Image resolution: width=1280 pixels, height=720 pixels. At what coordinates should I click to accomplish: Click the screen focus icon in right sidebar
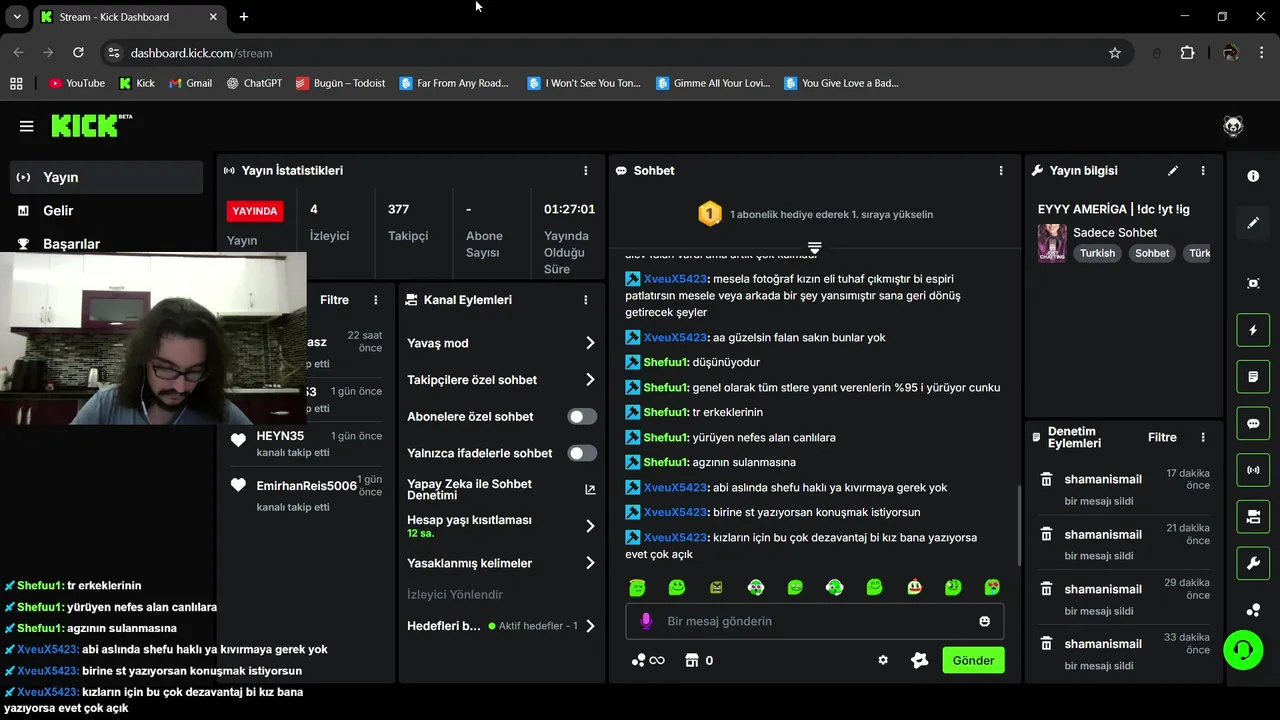pos(1253,283)
